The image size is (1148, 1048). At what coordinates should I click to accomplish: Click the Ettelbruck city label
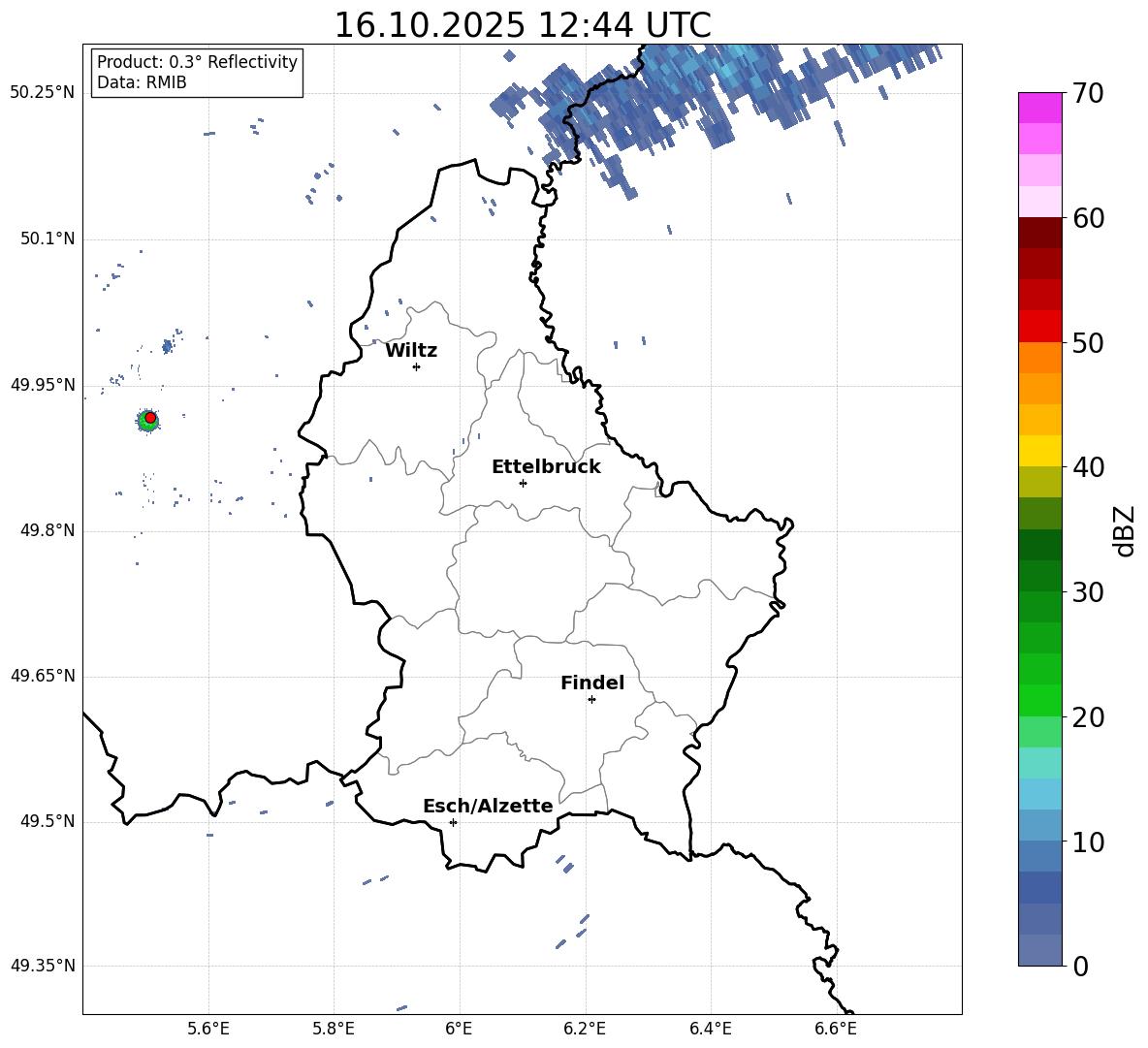pyautogui.click(x=546, y=466)
